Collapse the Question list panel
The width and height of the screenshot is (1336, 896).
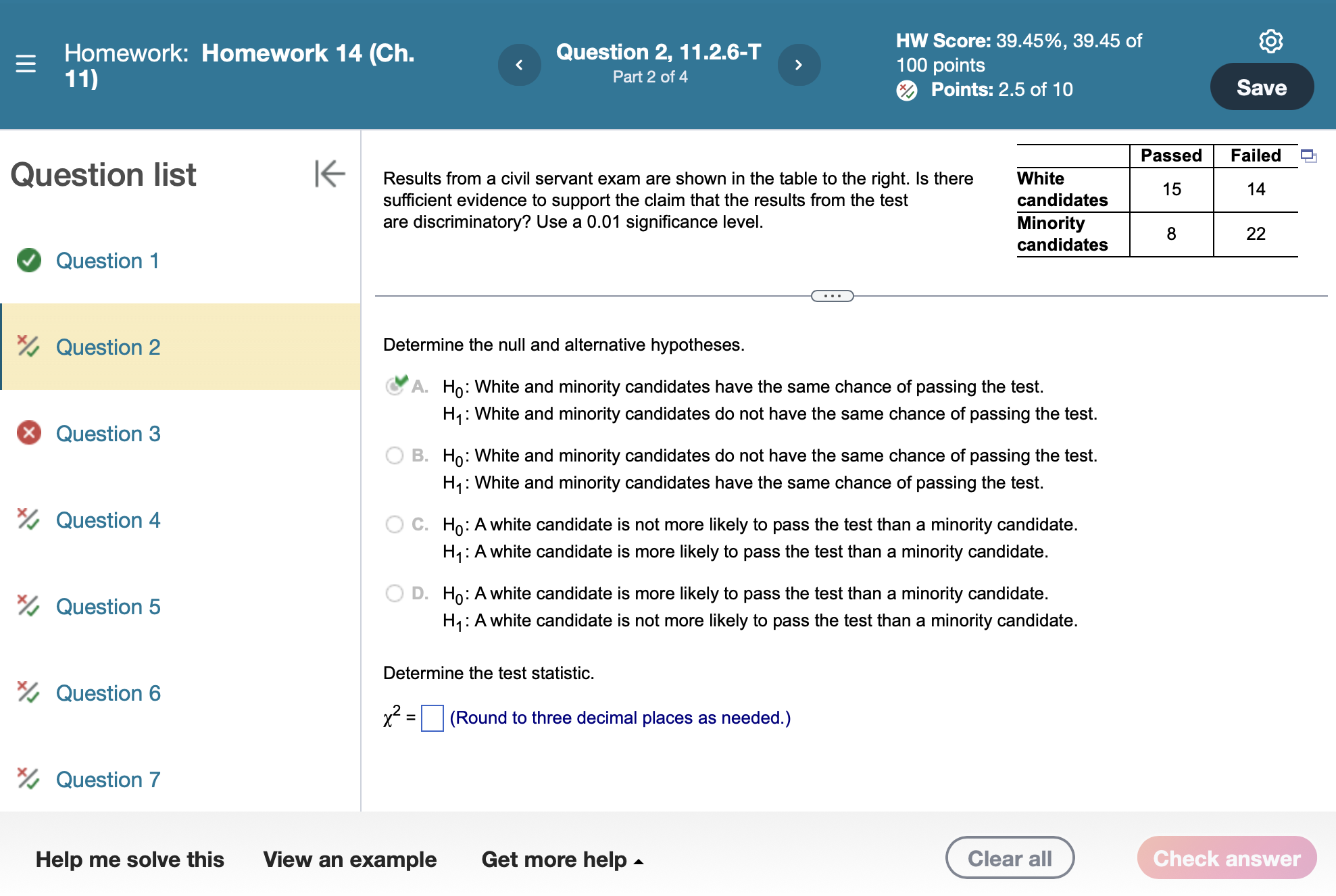(328, 174)
